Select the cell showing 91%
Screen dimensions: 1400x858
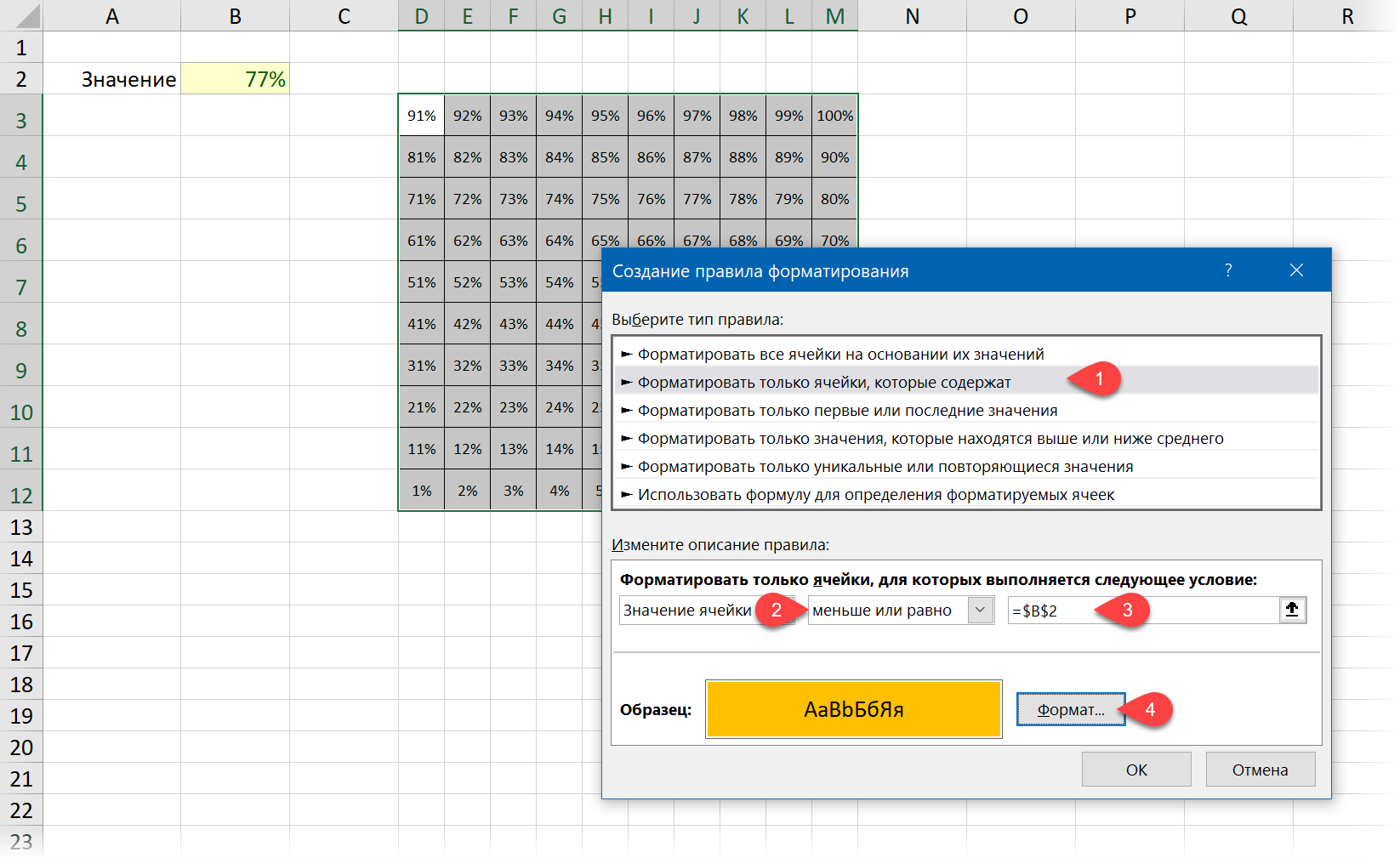pos(421,116)
